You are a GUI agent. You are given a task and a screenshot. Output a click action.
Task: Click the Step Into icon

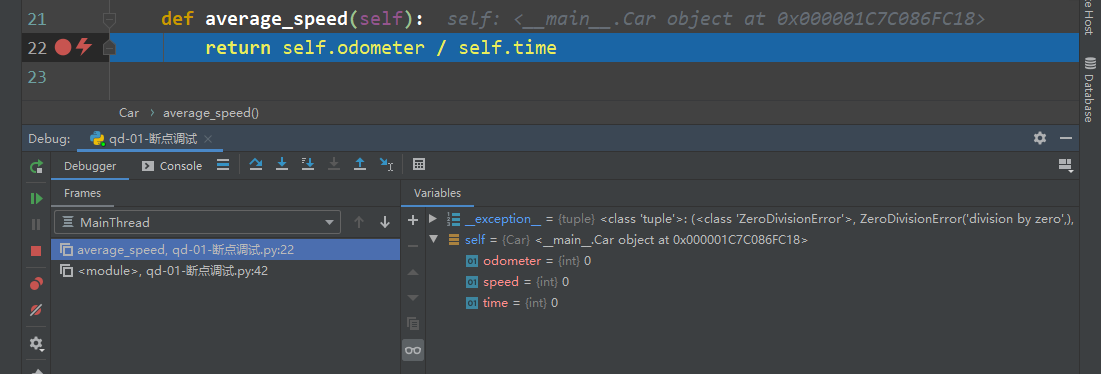[x=282, y=164]
